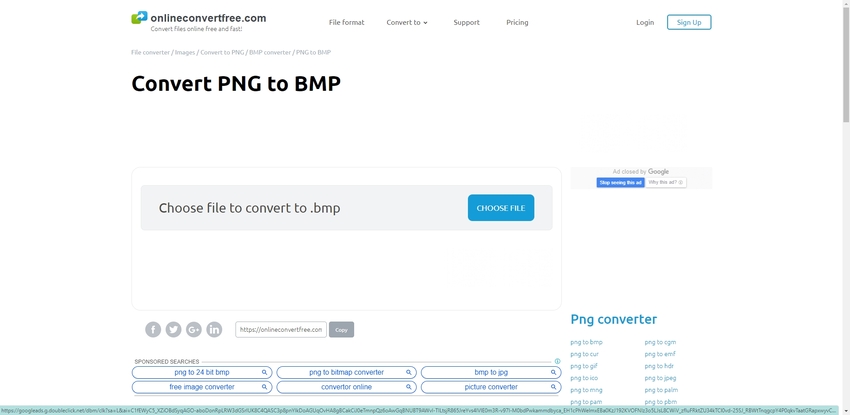
Task: Copy the share URL with Copy button
Action: point(341,329)
